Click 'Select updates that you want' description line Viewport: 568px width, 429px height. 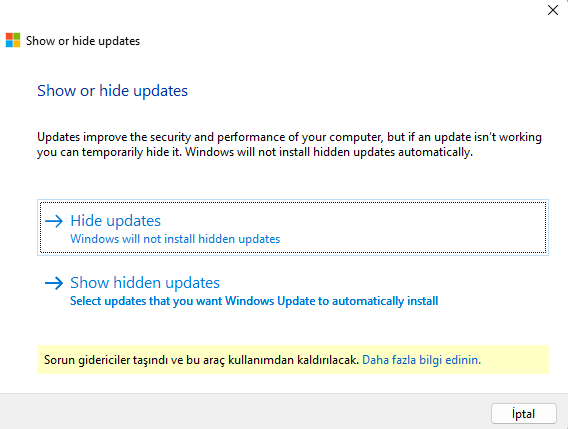pyautogui.click(x=254, y=301)
